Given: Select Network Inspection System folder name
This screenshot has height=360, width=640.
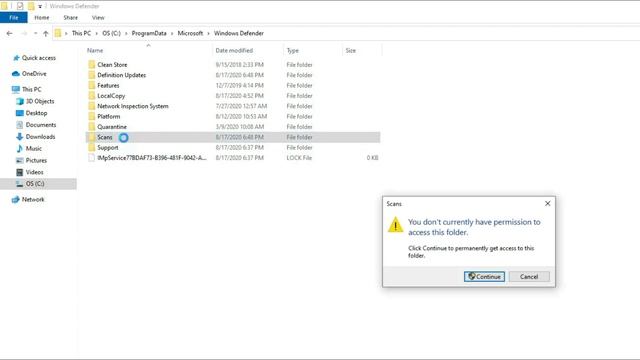Looking at the screenshot, I should (133, 106).
